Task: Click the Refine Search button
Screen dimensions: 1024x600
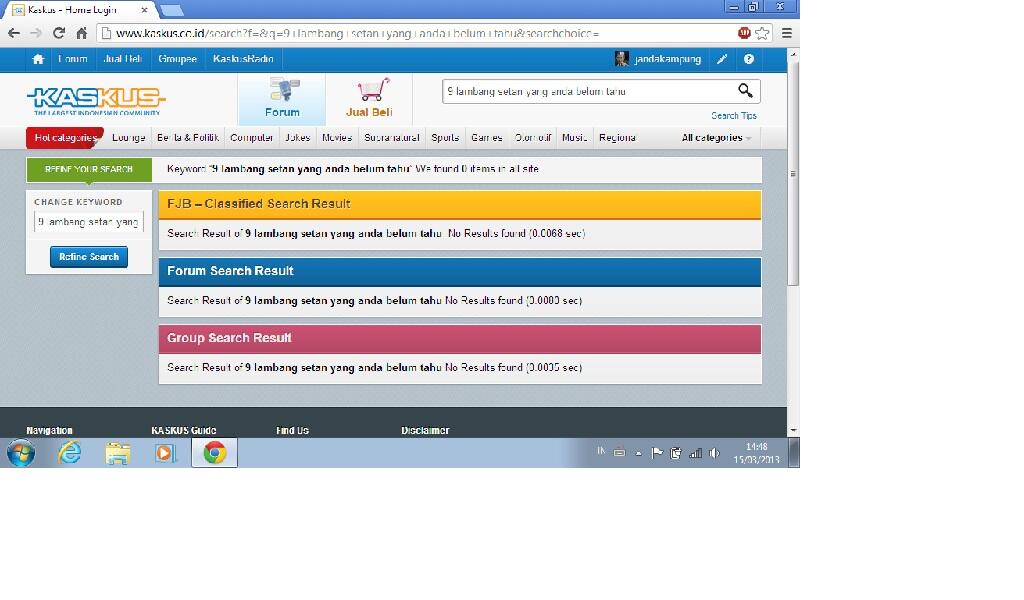Action: (x=89, y=257)
